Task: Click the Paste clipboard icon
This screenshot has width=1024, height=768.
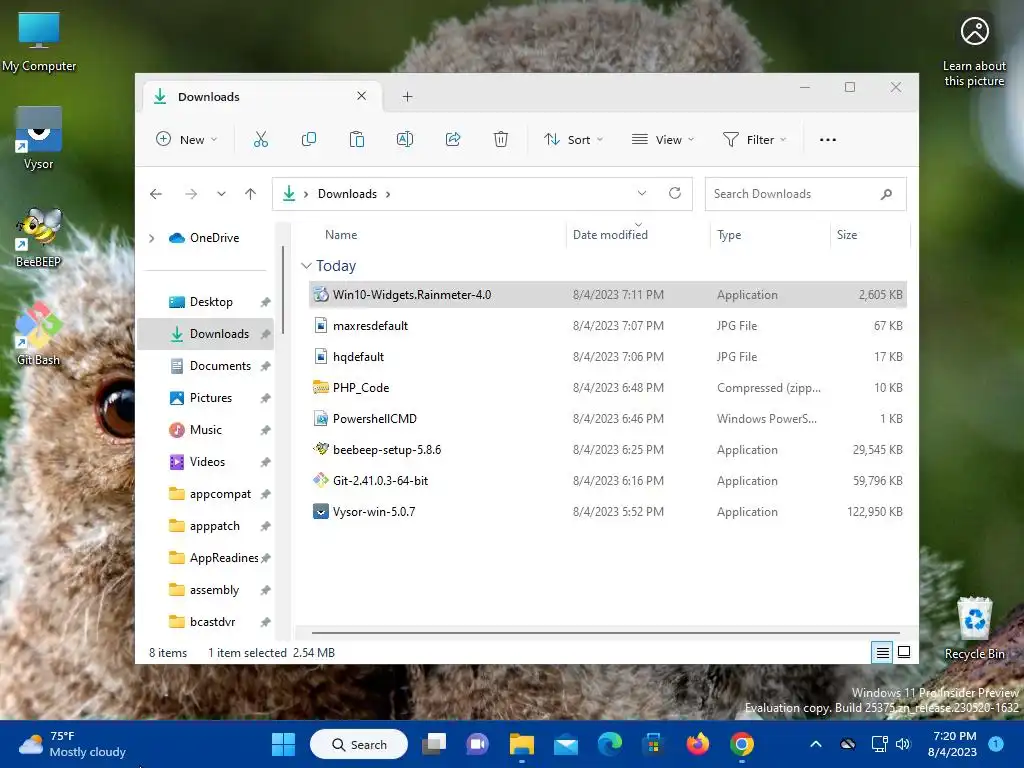Action: (x=357, y=139)
